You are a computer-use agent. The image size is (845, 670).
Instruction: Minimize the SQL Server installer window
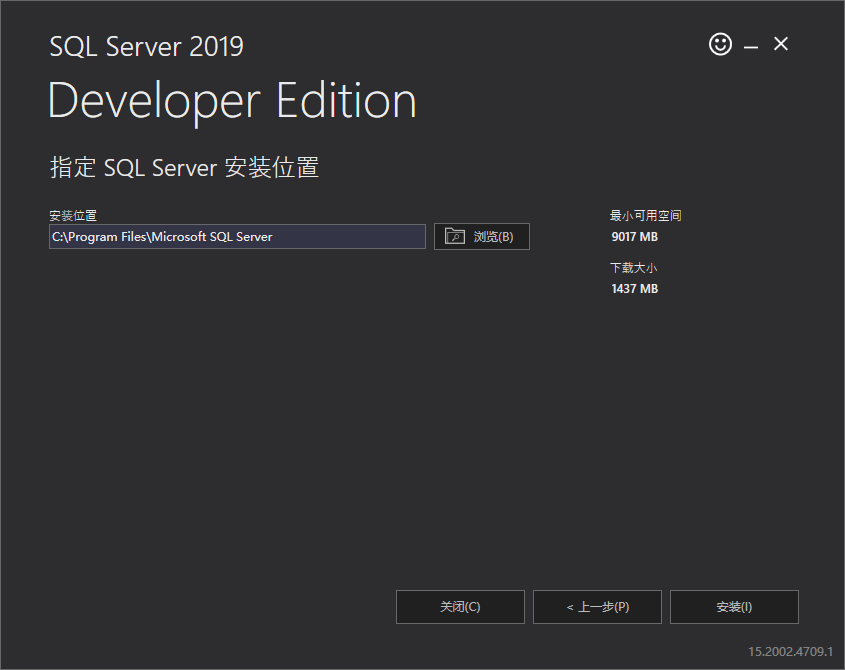pyautogui.click(x=751, y=47)
